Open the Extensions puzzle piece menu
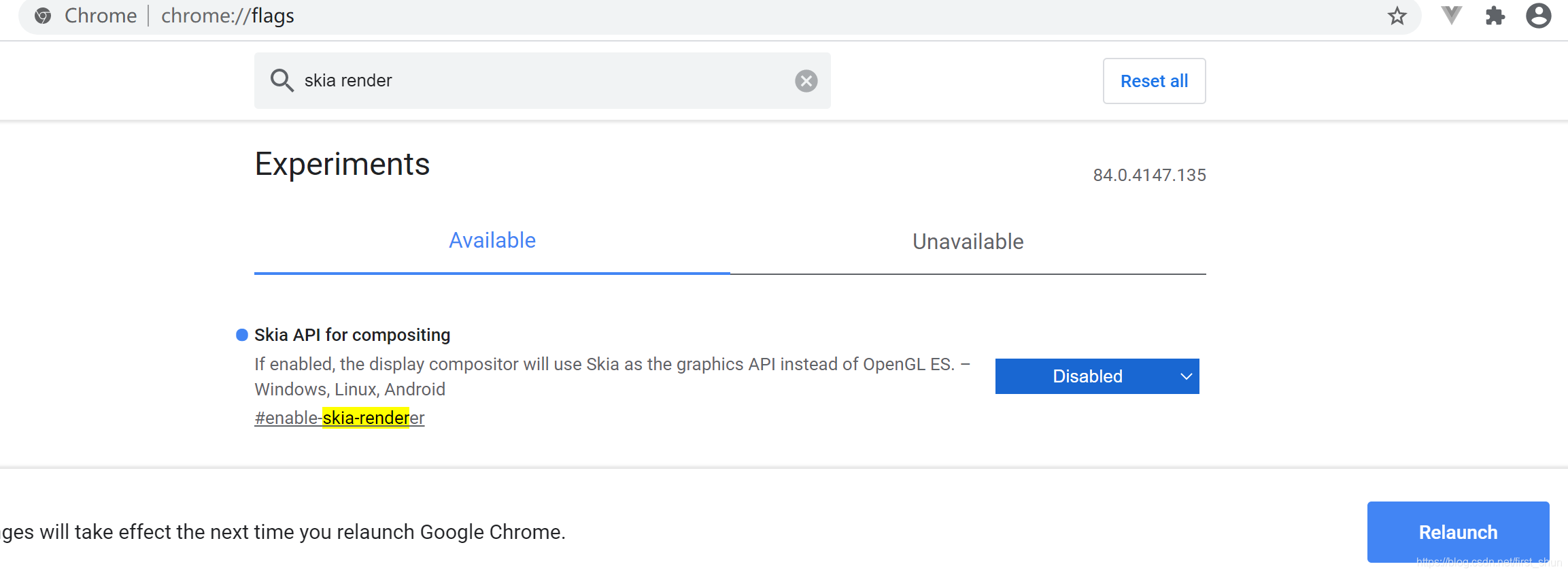Screen dimensions: 1568x575 pyautogui.click(x=1495, y=16)
